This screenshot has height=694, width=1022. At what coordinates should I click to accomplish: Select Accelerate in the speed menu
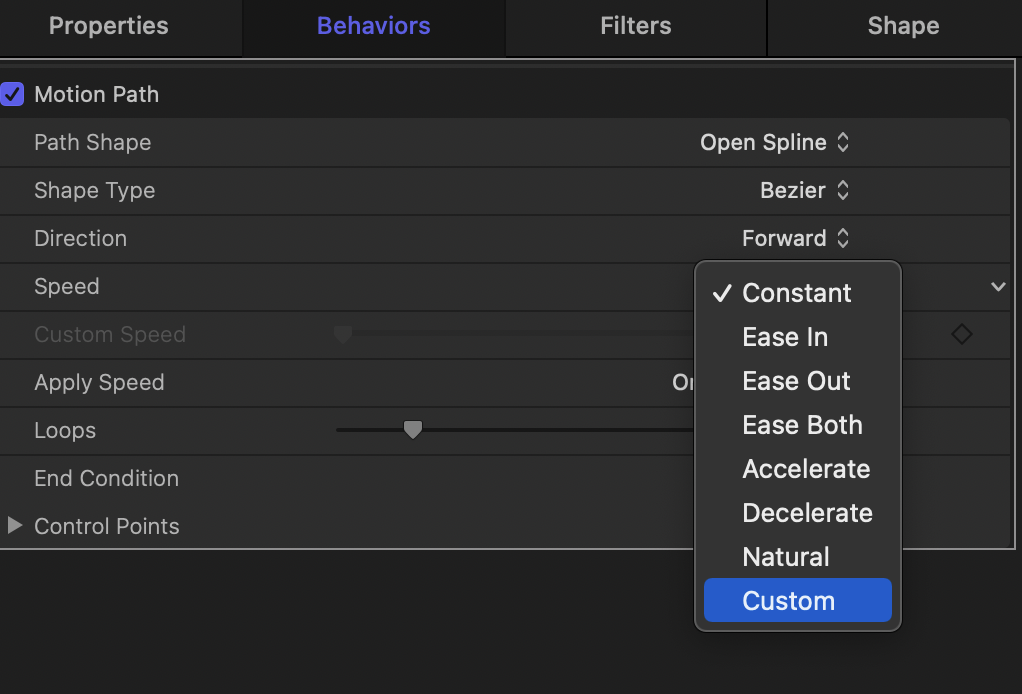coord(806,469)
